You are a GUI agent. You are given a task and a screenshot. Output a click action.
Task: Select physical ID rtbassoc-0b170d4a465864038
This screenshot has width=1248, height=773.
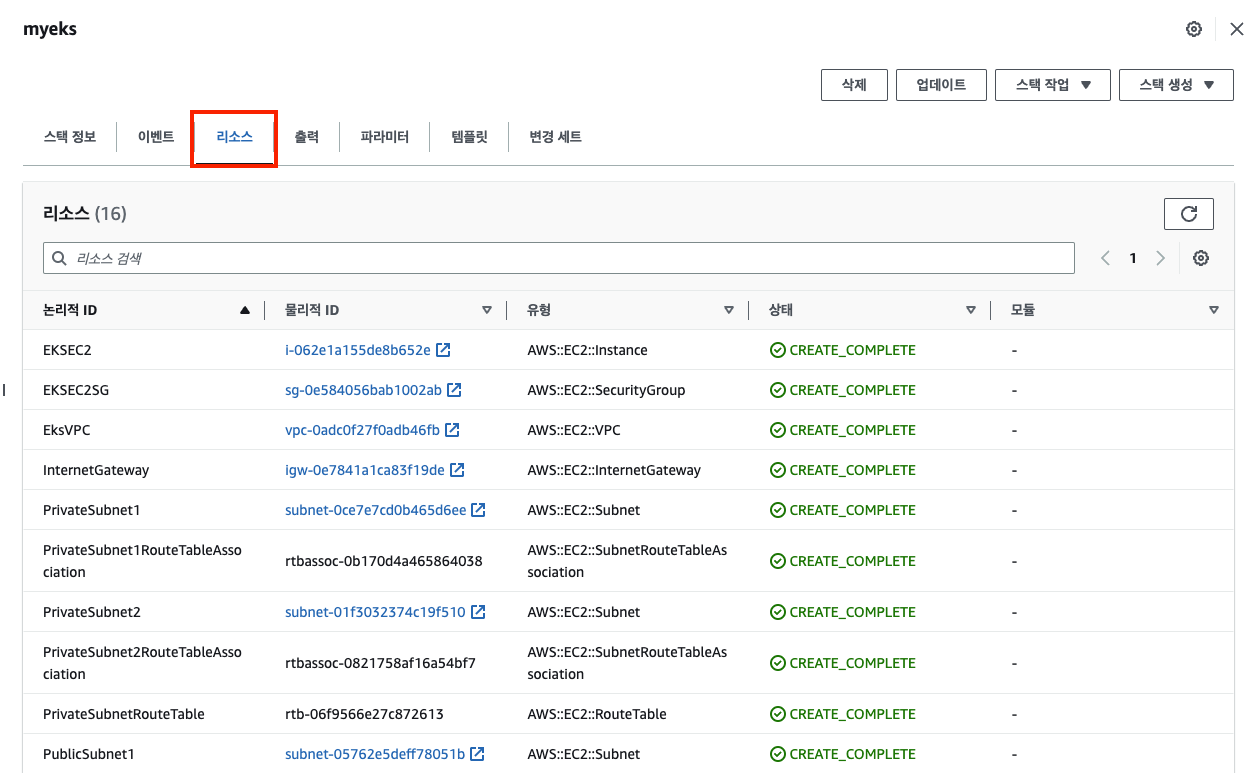[x=384, y=561]
